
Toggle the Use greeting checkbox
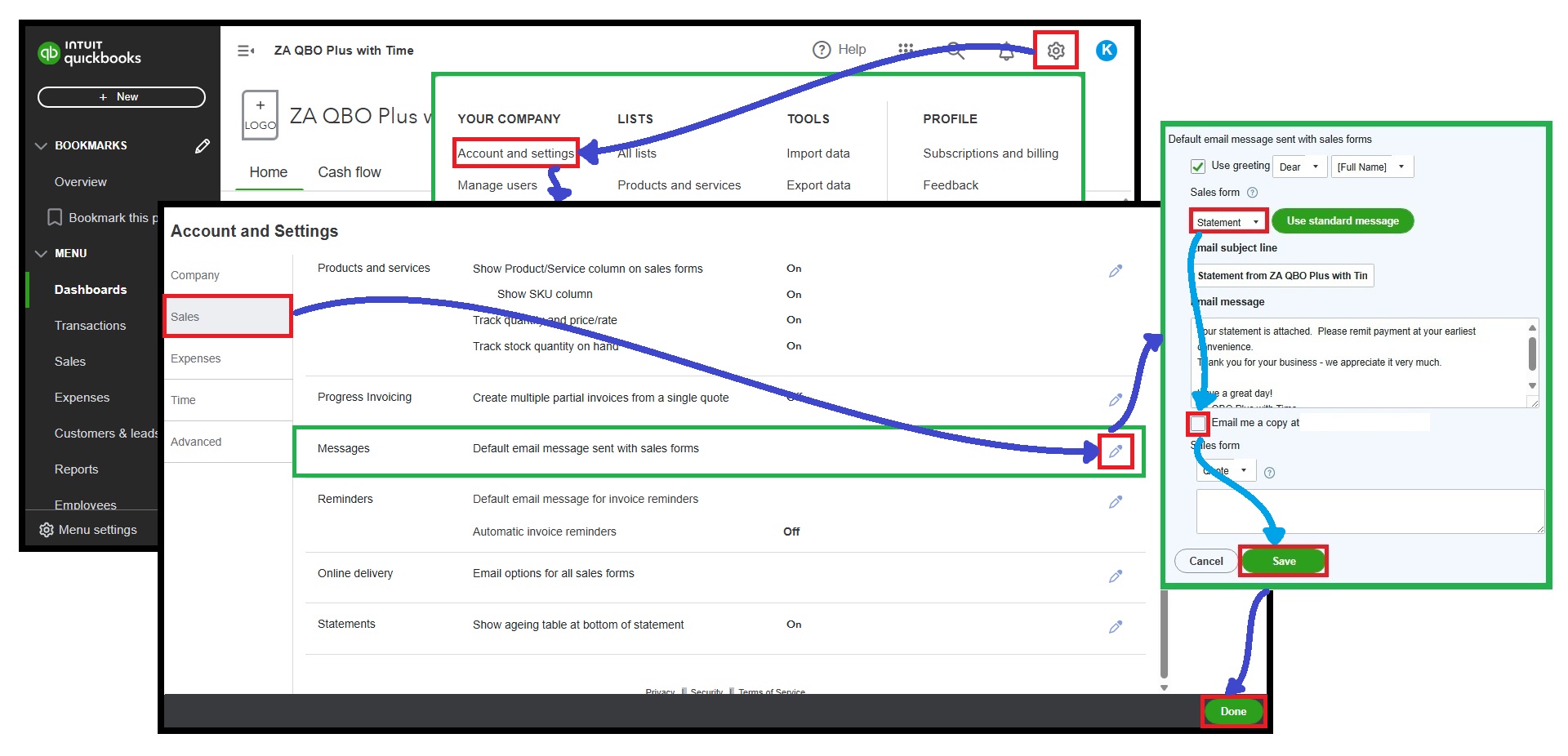pos(1198,167)
